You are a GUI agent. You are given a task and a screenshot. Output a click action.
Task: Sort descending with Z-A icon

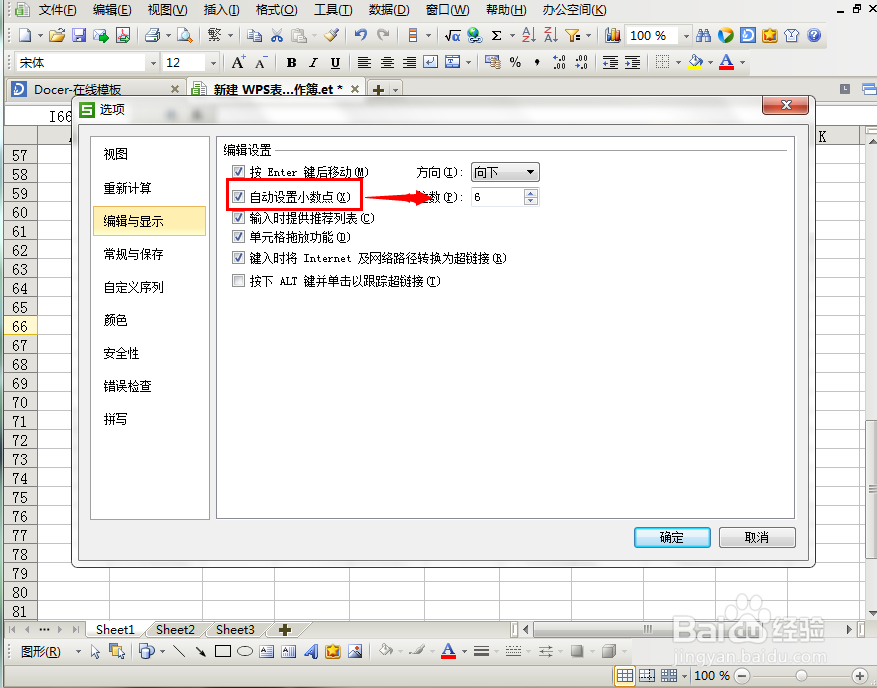(551, 35)
